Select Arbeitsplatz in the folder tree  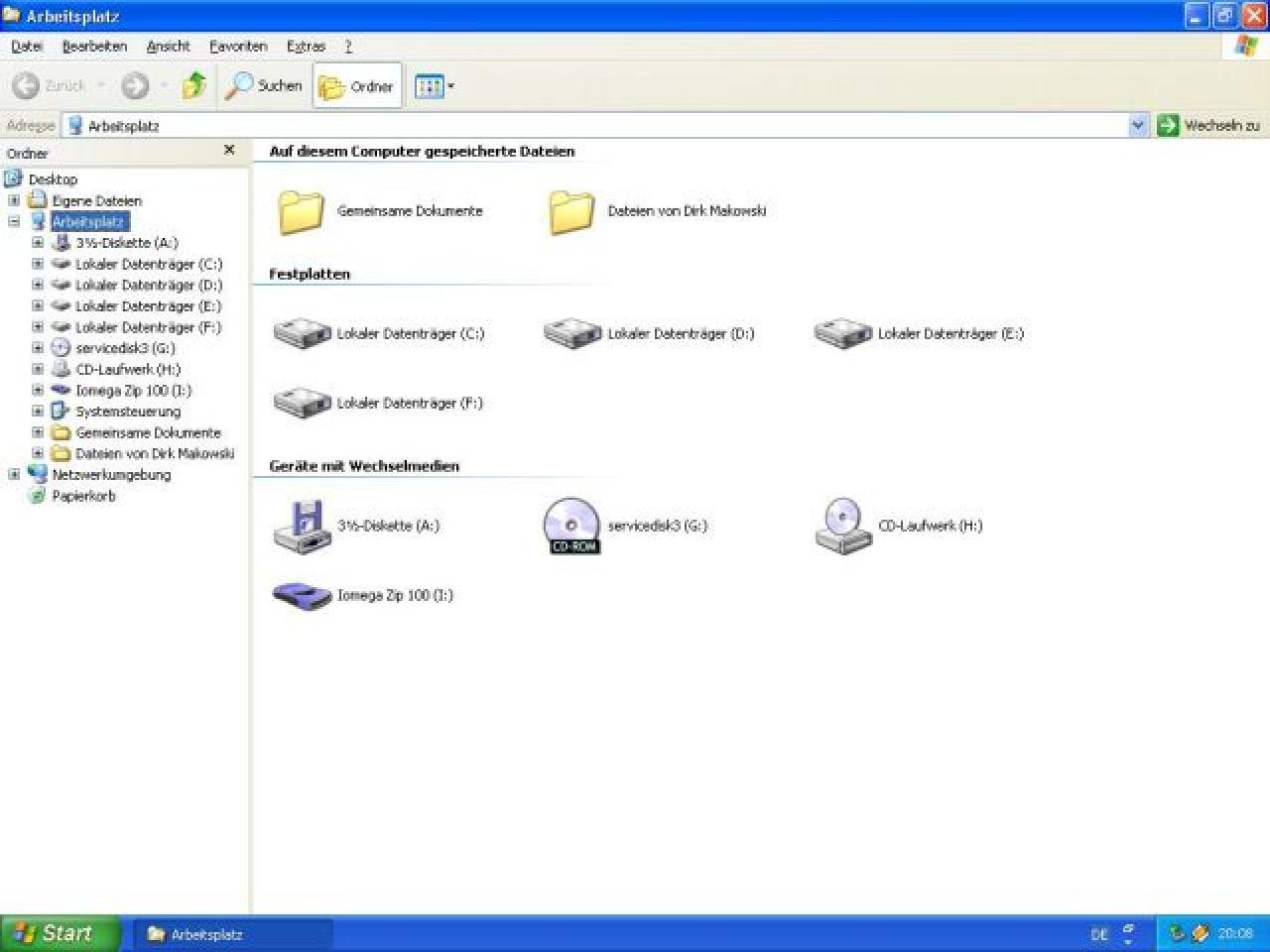tap(89, 222)
